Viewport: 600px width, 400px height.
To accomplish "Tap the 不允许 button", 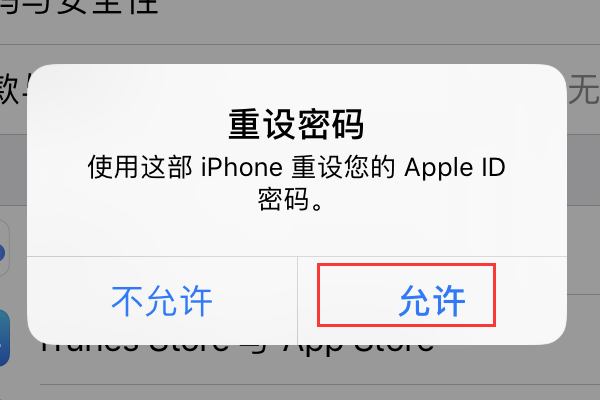I will click(162, 301).
